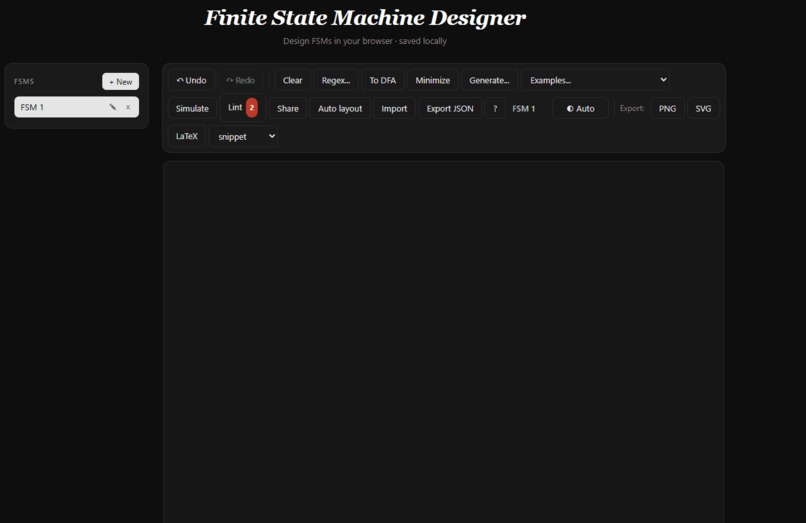806x523 pixels.
Task: Export the diagram as SVG
Action: coord(703,109)
